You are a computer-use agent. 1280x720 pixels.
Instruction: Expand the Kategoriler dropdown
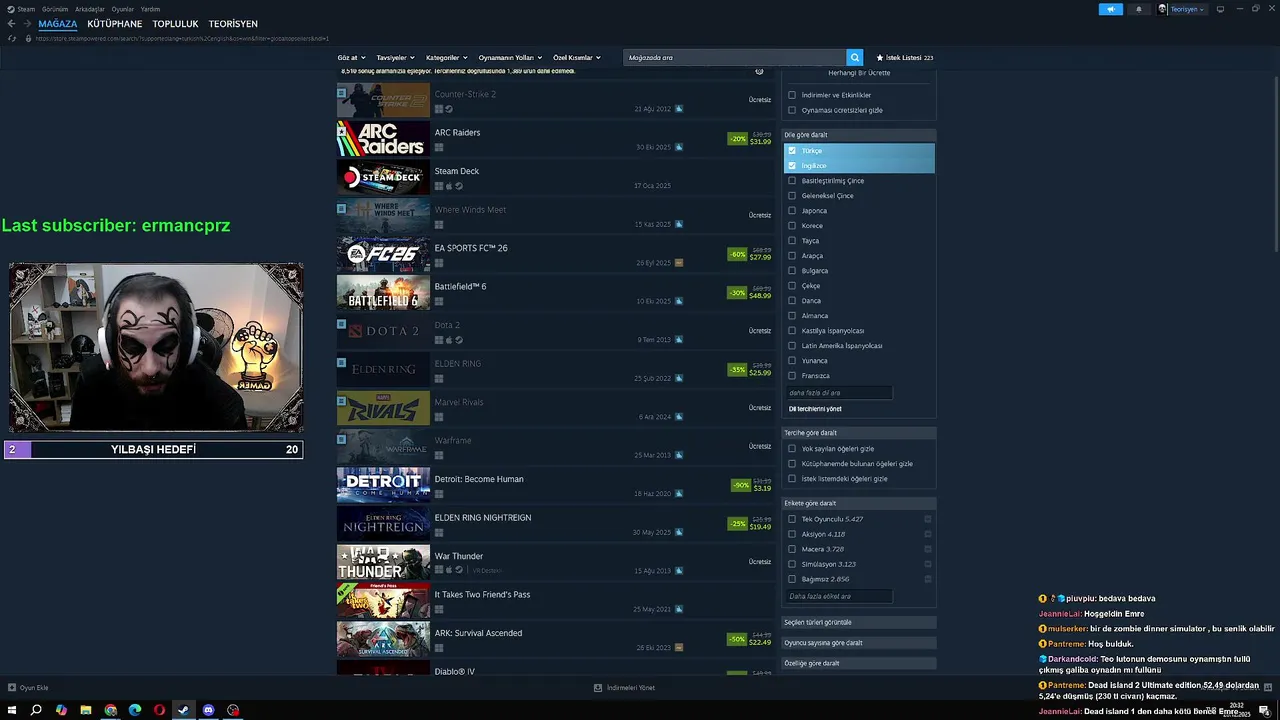(x=446, y=58)
